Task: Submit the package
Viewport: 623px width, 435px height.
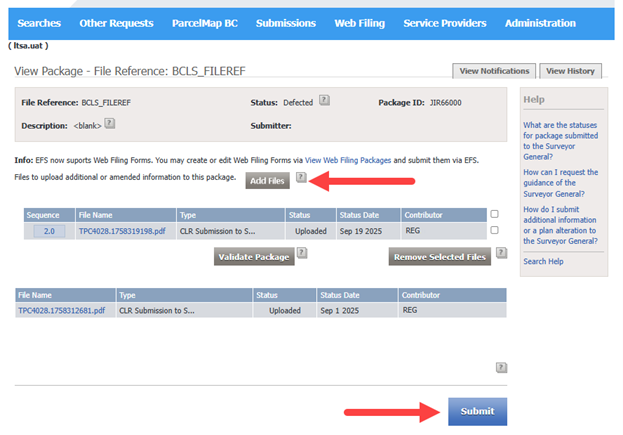Action: click(x=477, y=411)
